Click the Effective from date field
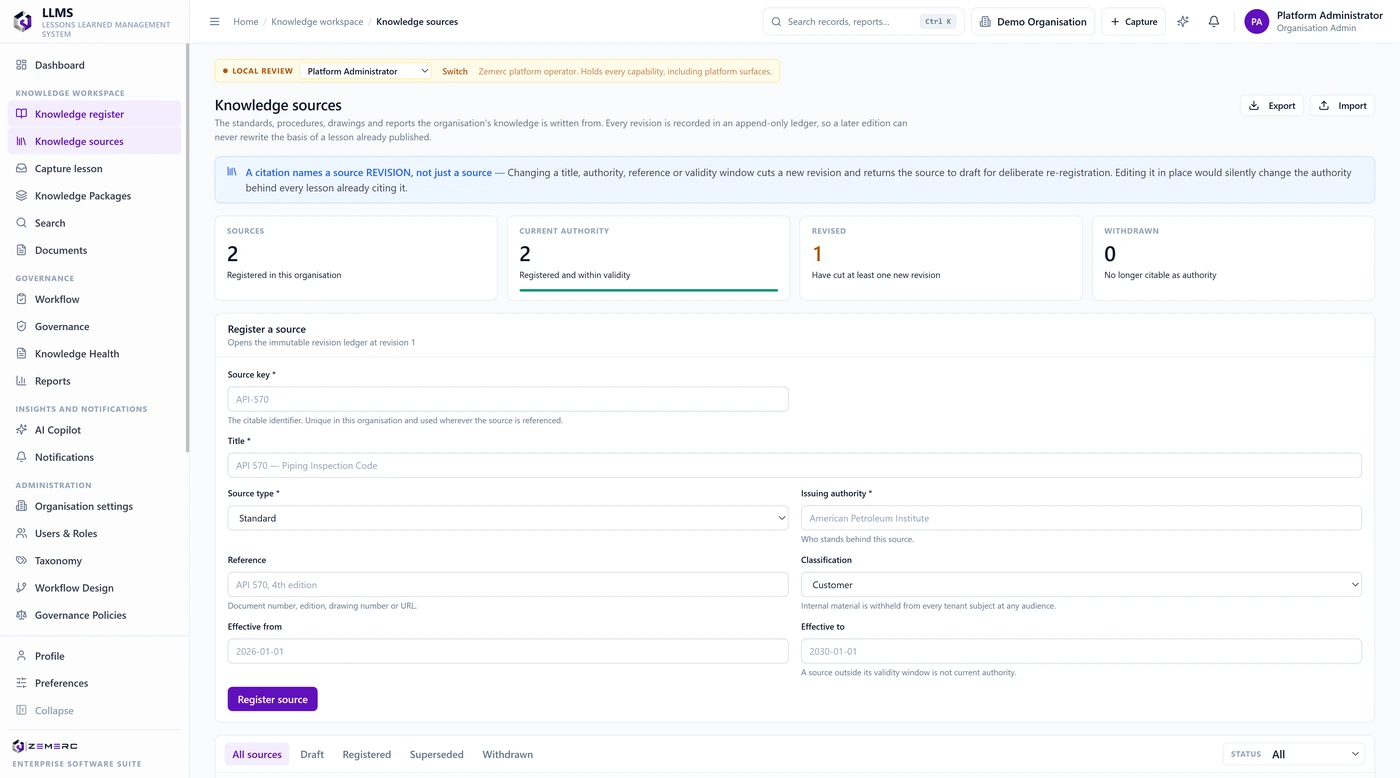Screen dimensions: 1400x778 tap(508, 651)
